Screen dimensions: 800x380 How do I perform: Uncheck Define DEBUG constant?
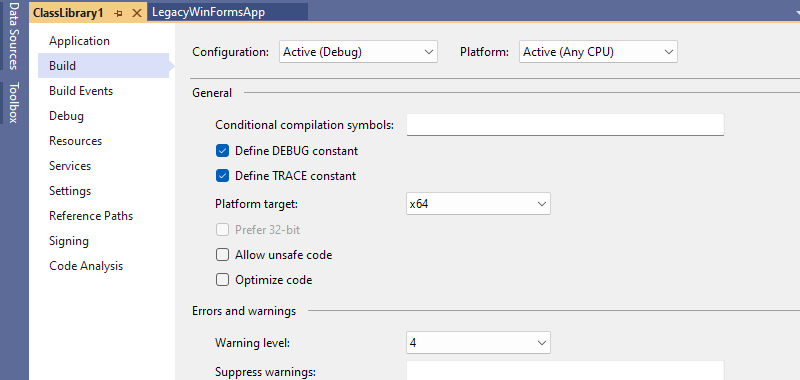point(222,151)
